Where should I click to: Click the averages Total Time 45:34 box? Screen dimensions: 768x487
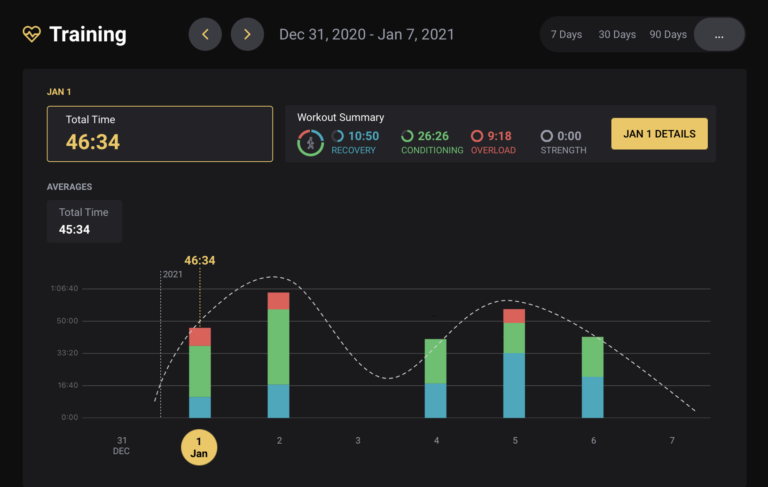coord(84,221)
